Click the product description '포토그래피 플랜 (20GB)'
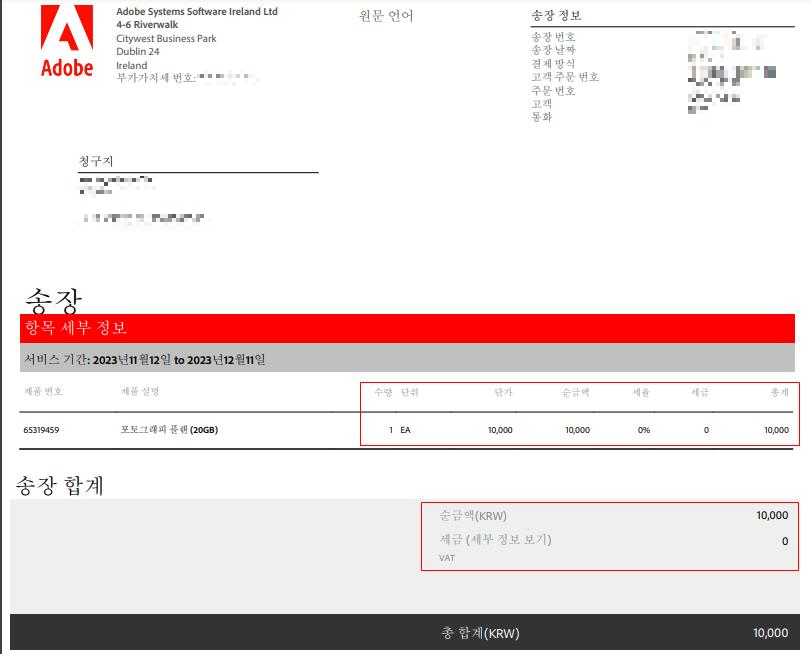 (x=169, y=430)
